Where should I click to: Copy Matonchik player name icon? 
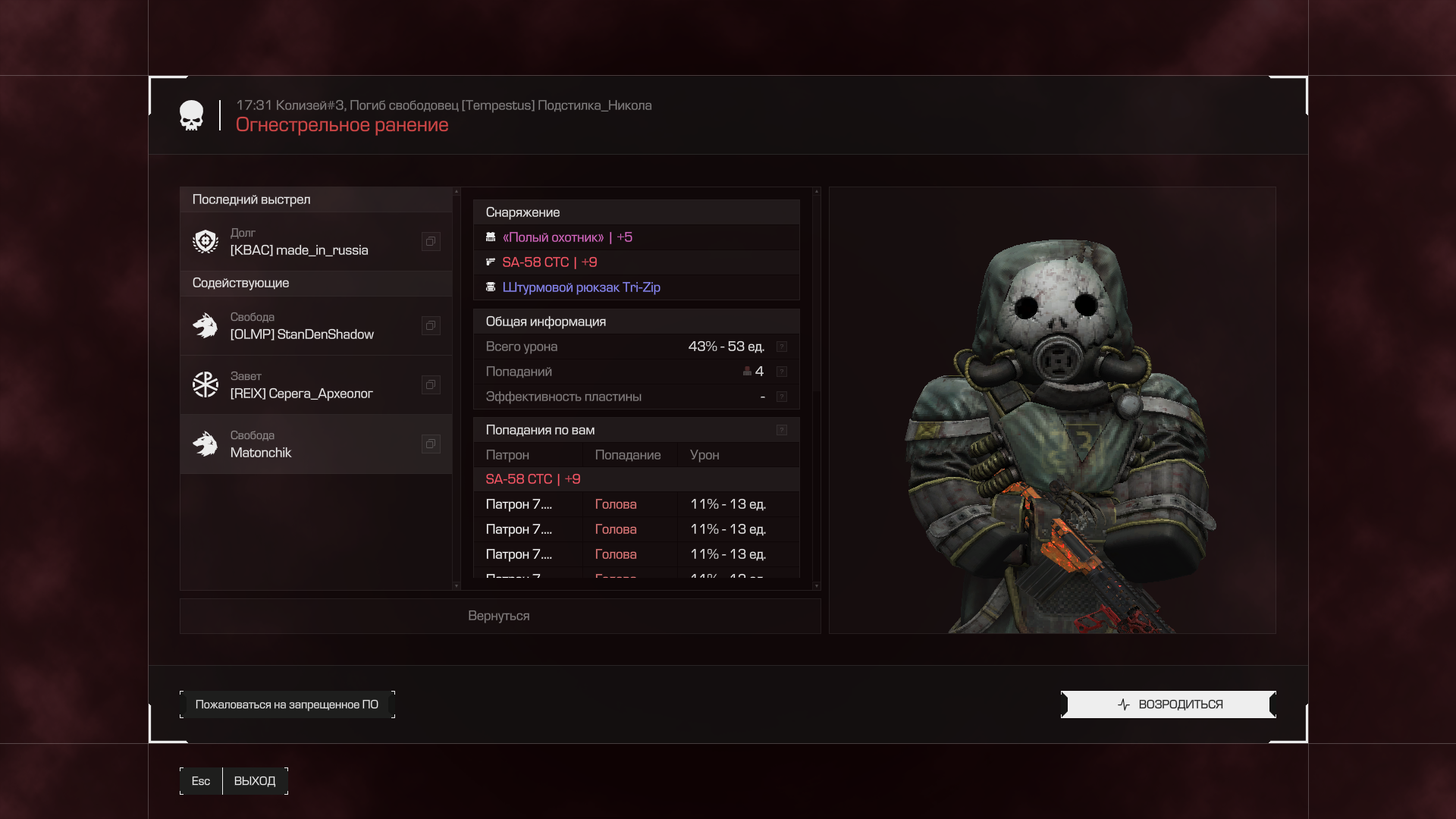(x=431, y=444)
